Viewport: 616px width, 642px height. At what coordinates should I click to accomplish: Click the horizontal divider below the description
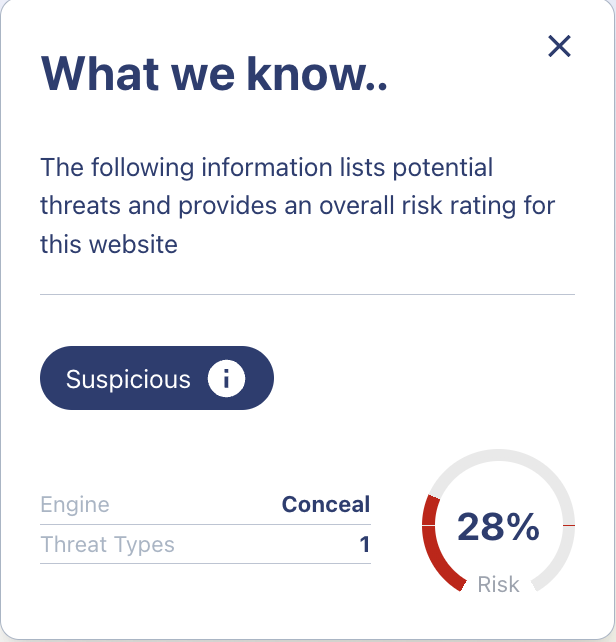308,294
